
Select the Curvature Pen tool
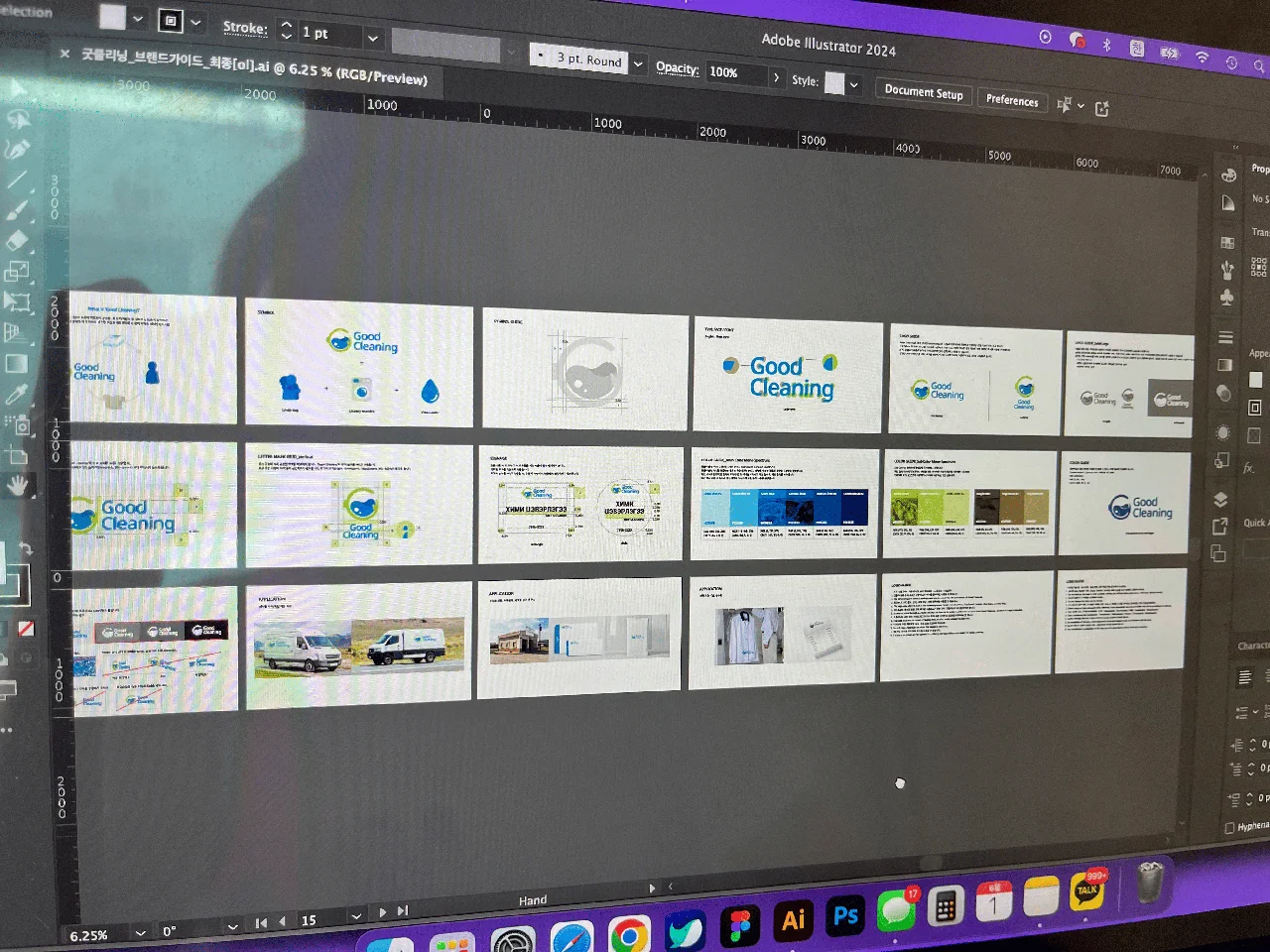point(18,149)
